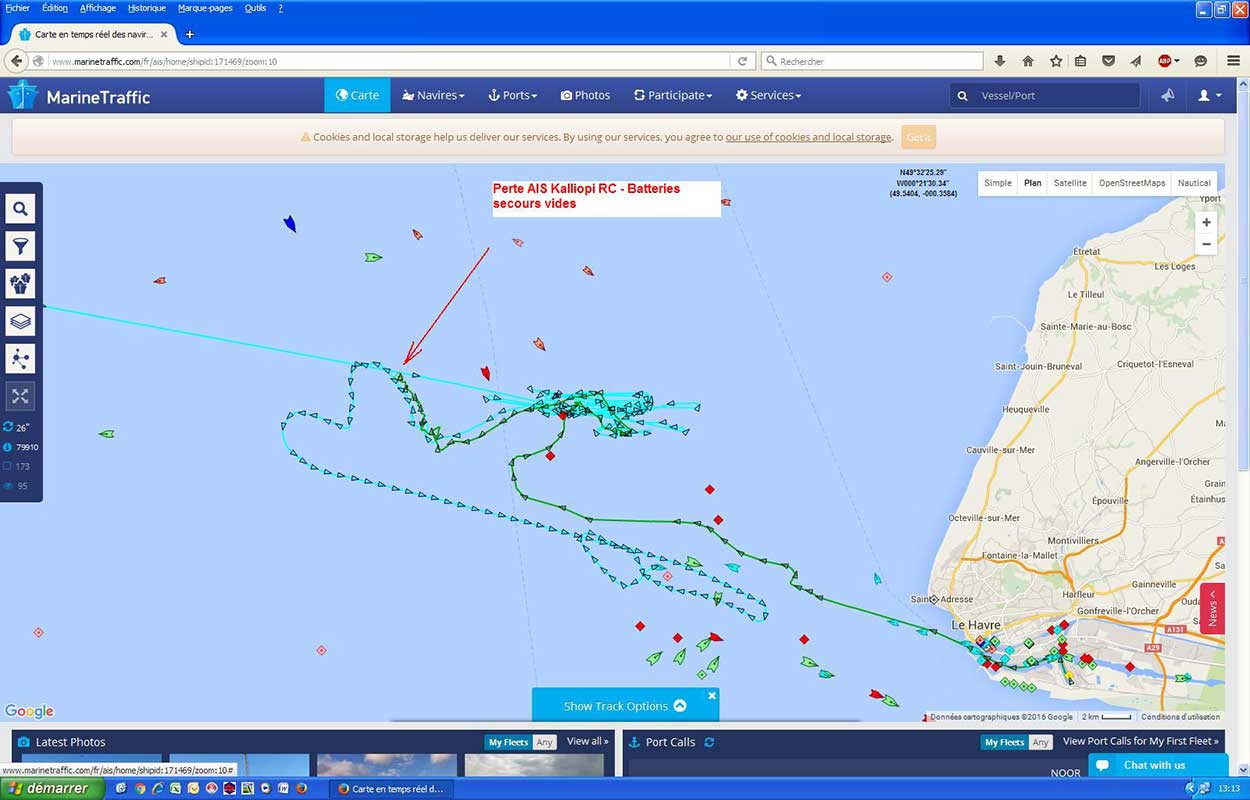Click the auto-refresh timer icon showing 26"

[8, 427]
